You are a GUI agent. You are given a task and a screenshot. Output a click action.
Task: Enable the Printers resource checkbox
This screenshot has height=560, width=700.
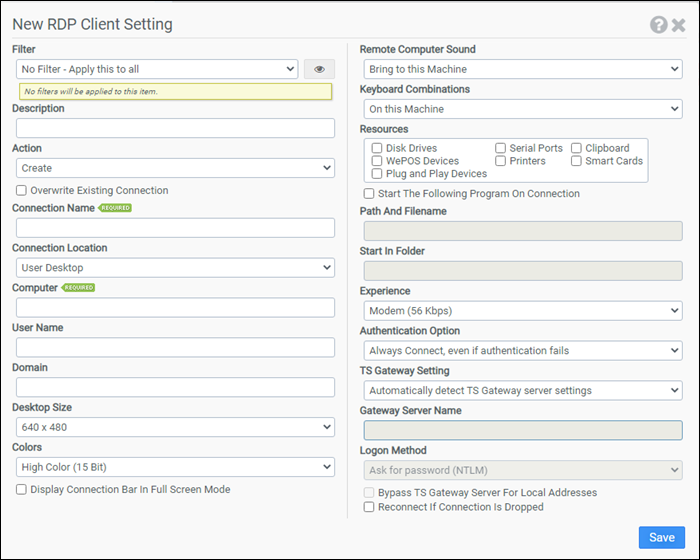point(500,161)
